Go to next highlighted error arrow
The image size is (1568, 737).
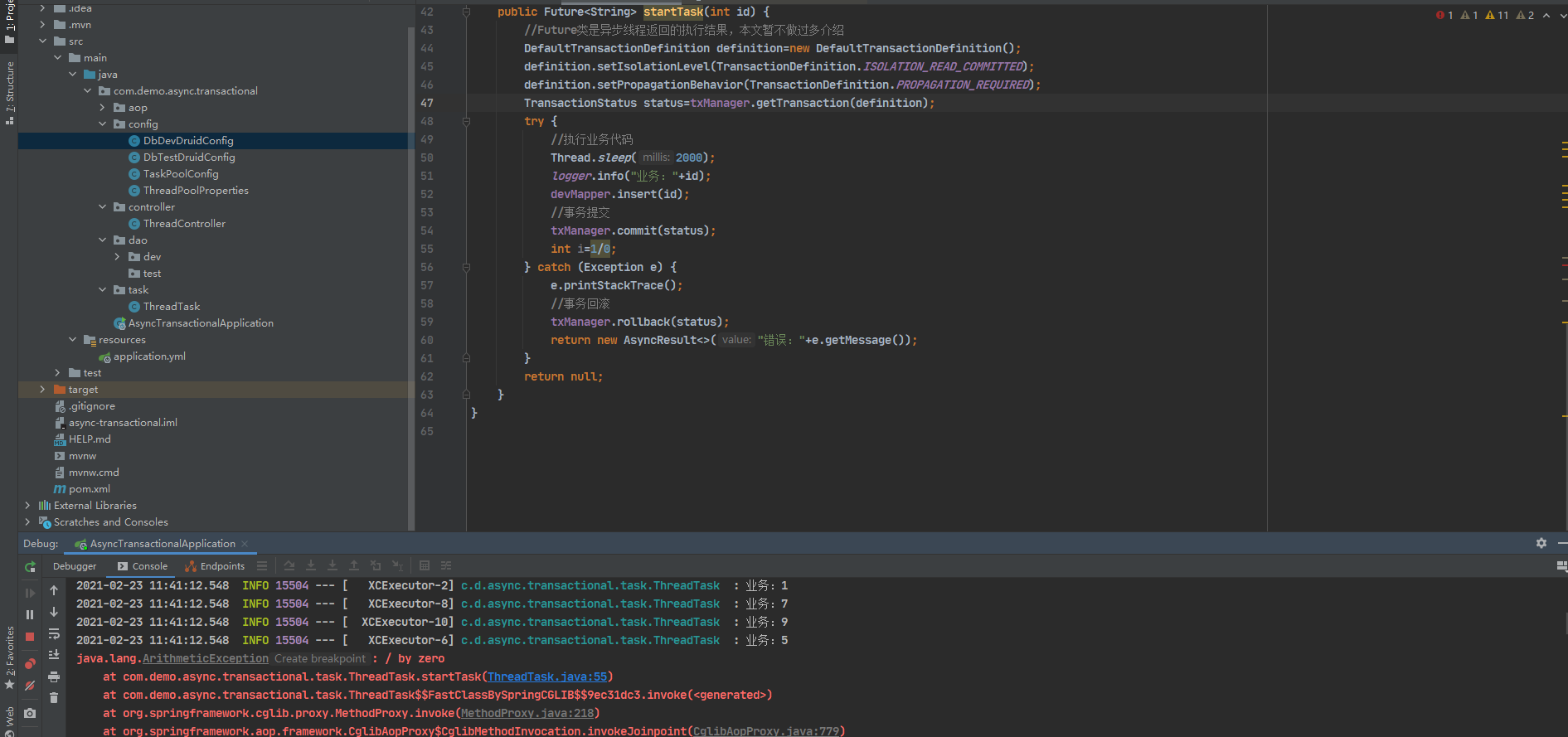[1563, 15]
